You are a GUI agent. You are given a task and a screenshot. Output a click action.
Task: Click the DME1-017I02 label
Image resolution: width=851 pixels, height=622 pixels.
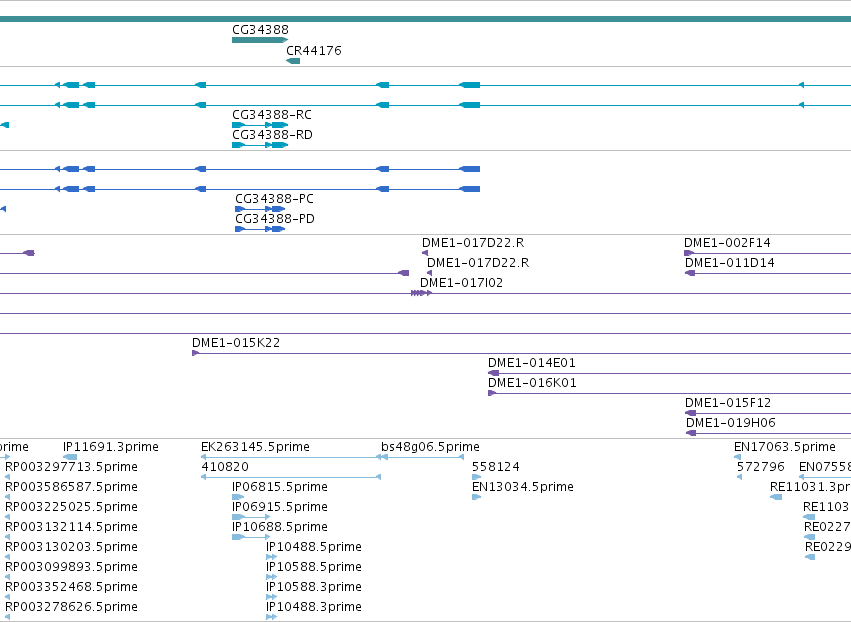point(461,283)
